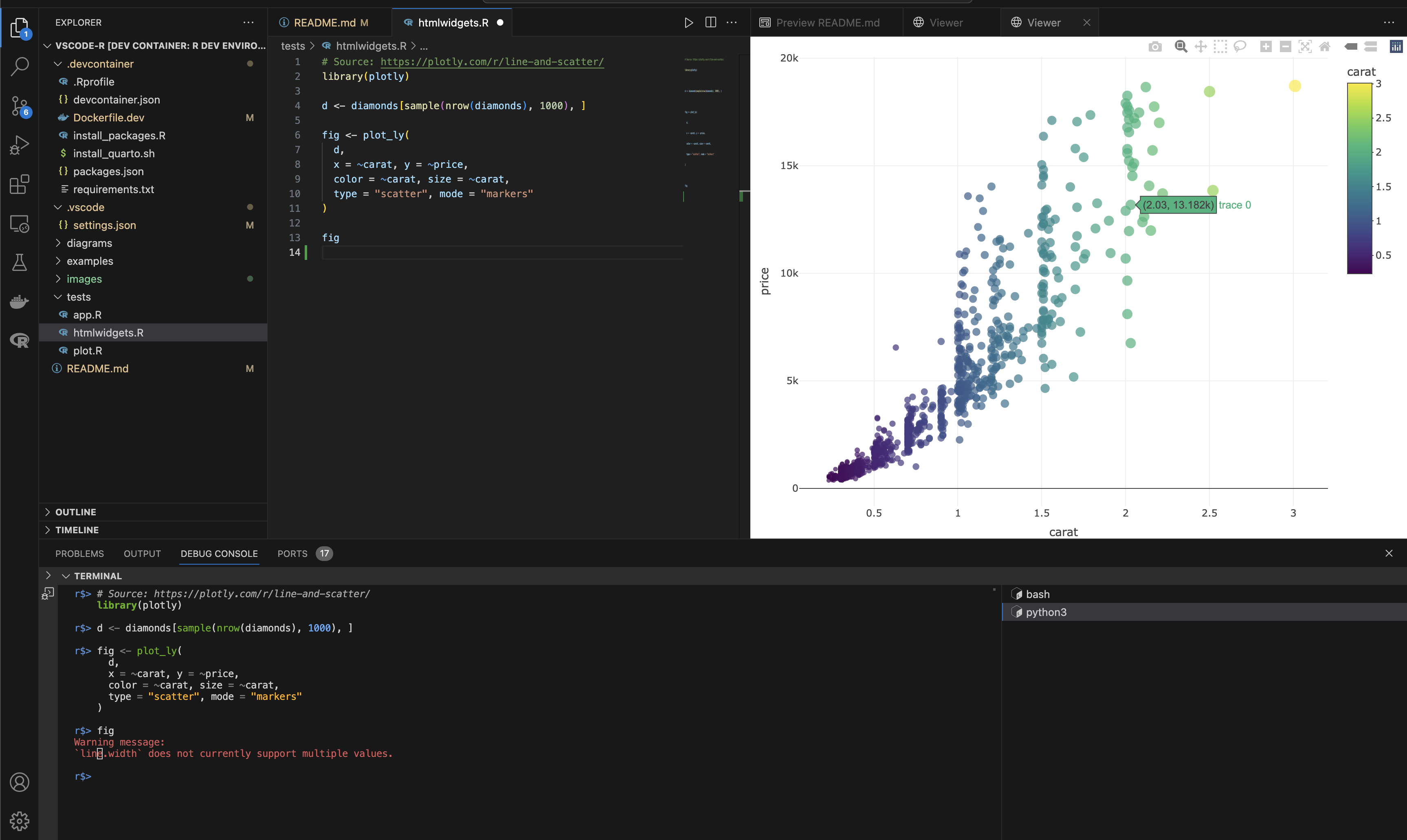Open the PORTS panel tab

click(x=292, y=554)
